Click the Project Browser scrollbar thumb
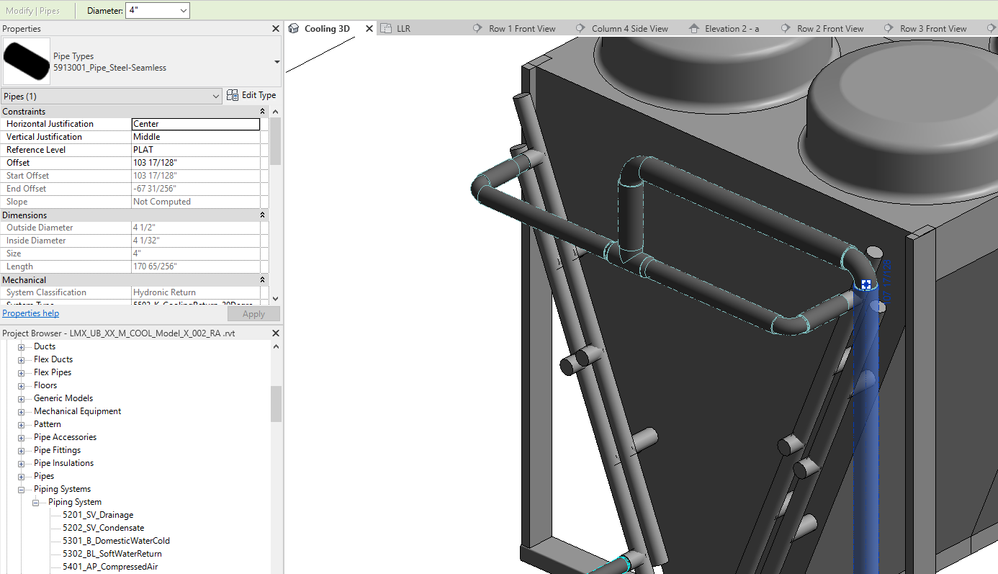 [276, 403]
